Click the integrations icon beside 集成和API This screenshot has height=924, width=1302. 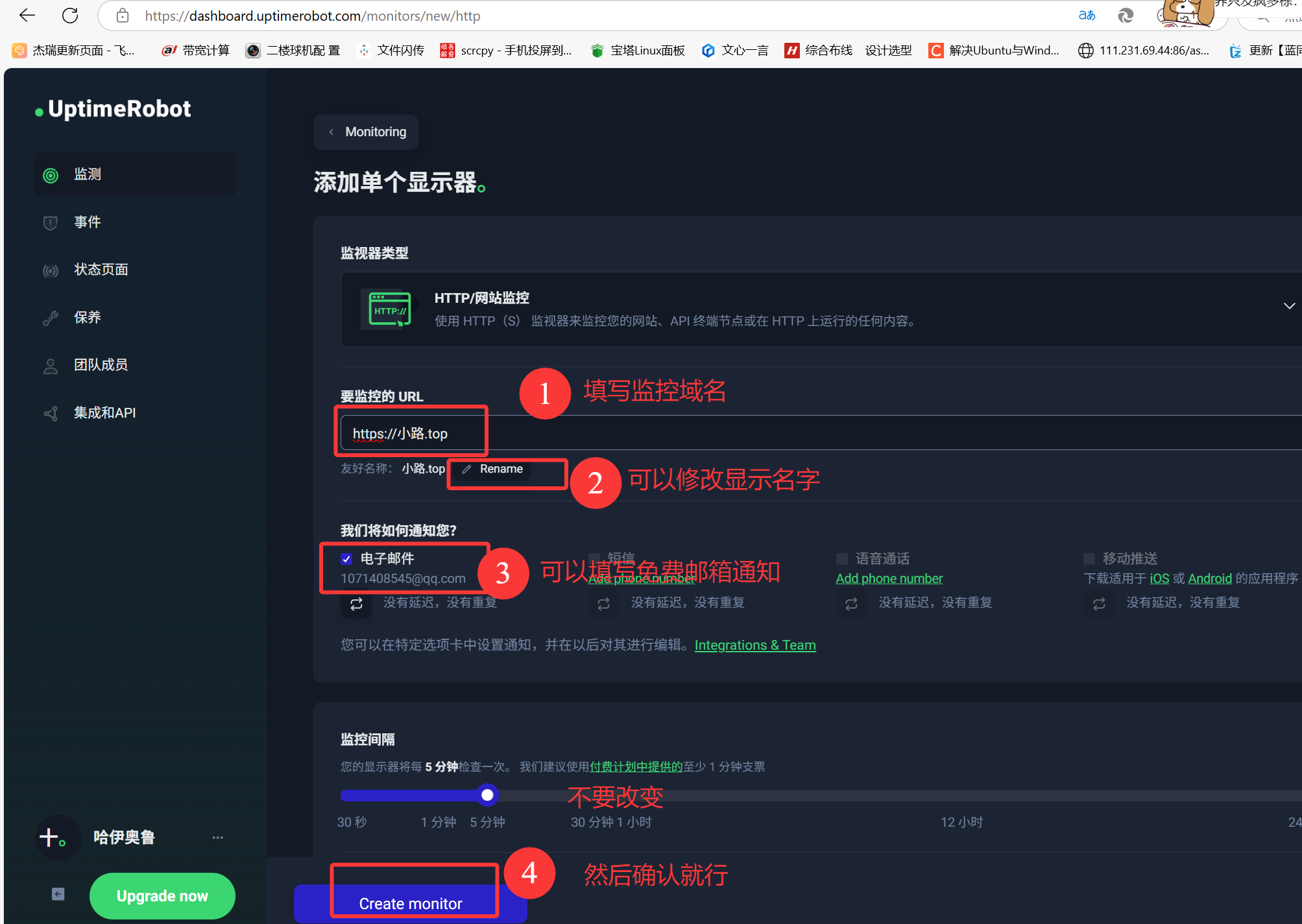pyautogui.click(x=51, y=413)
